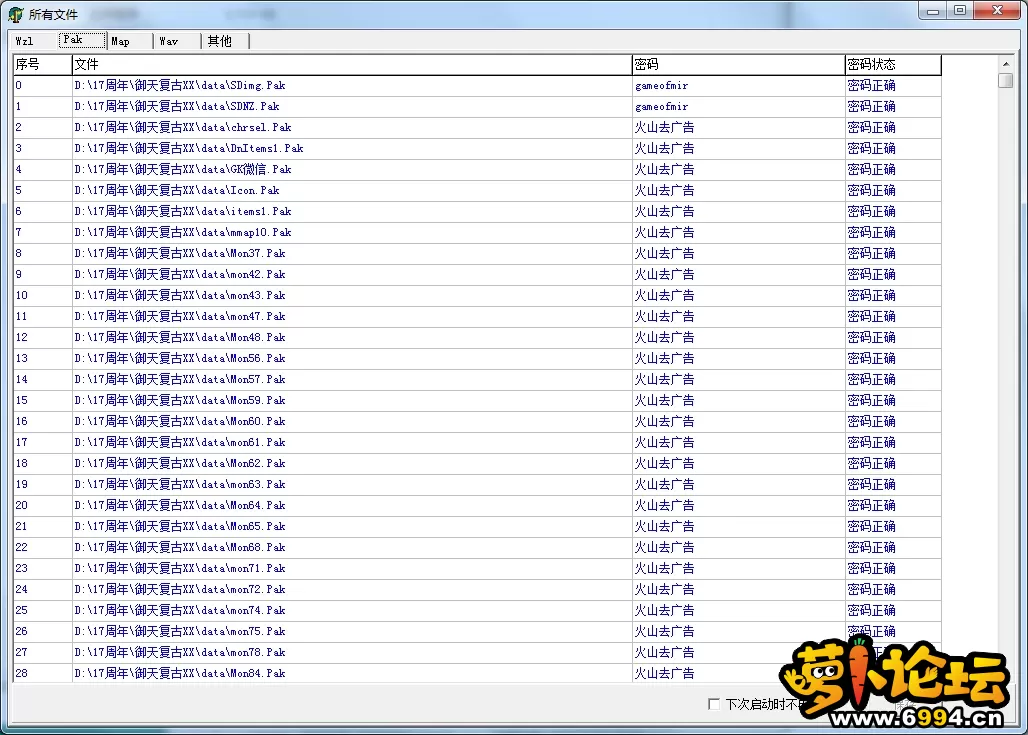The image size is (1028, 735).
Task: Switch to the 其他 tab
Action: pyautogui.click(x=225, y=41)
